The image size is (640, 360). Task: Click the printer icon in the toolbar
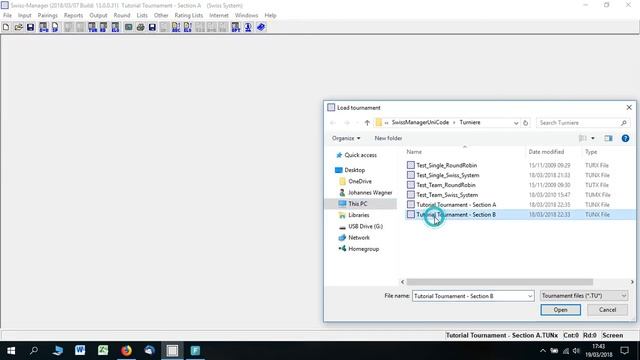[x=140, y=27]
